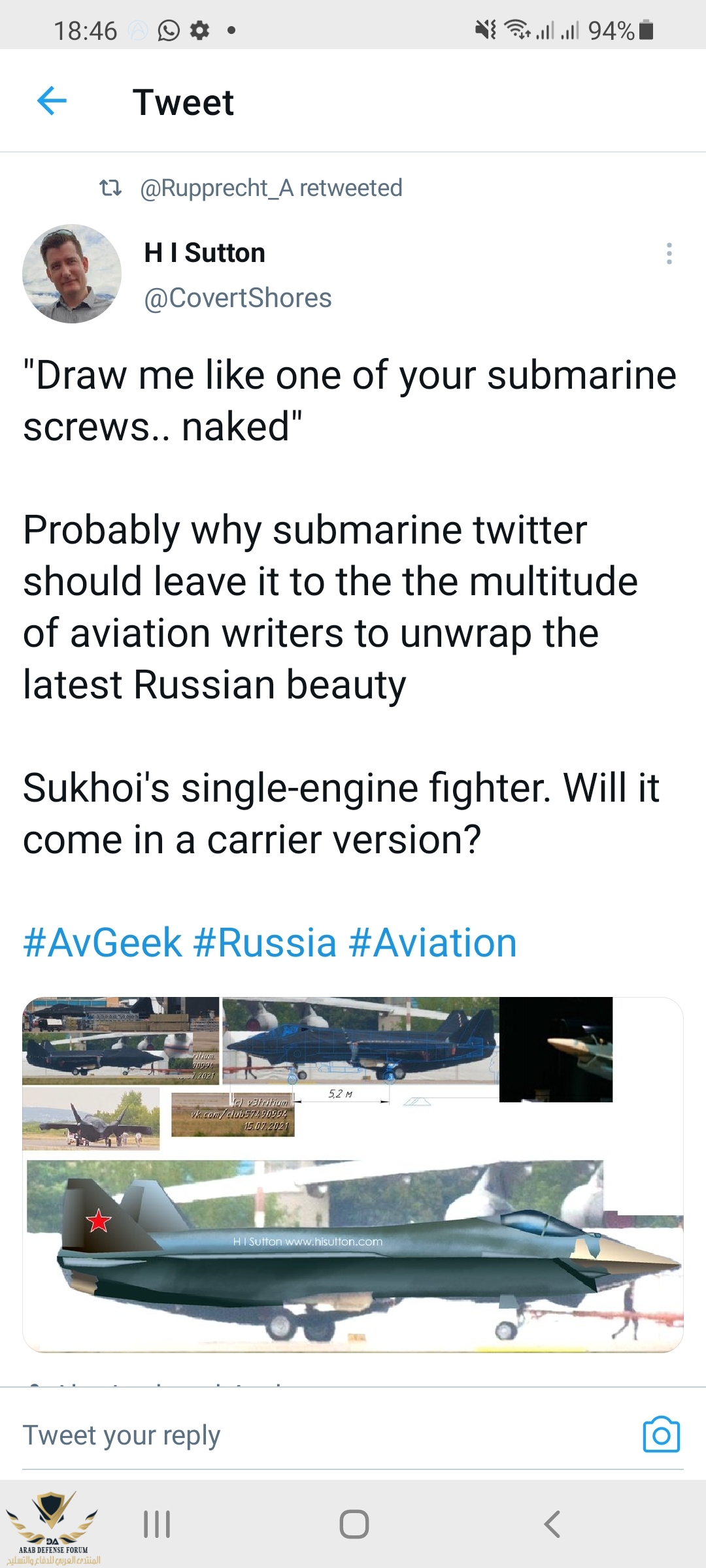
Task: Tap the settings gear in status bar
Action: tap(199, 30)
